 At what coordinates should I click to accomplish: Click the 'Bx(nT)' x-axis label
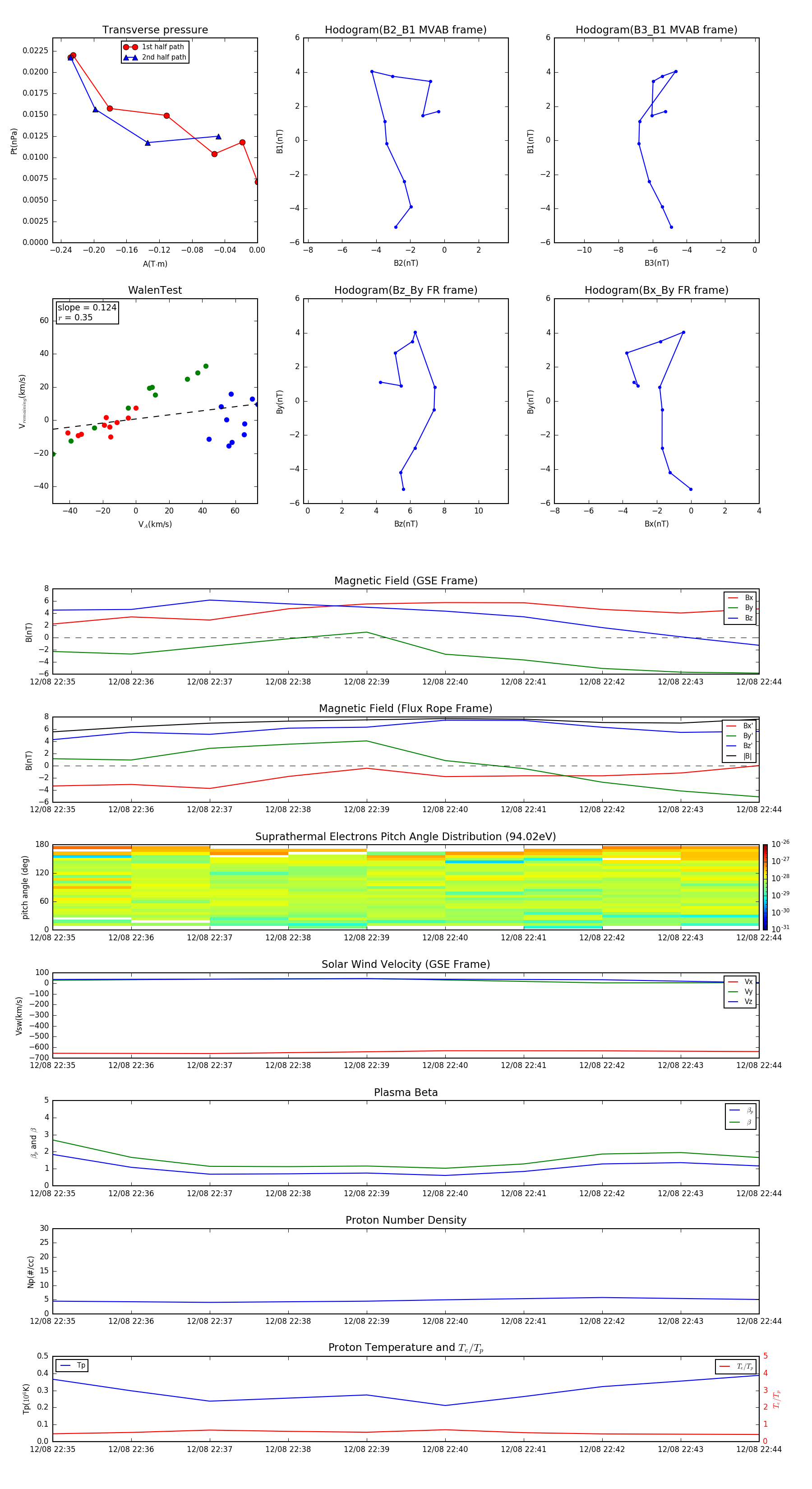coord(656,524)
